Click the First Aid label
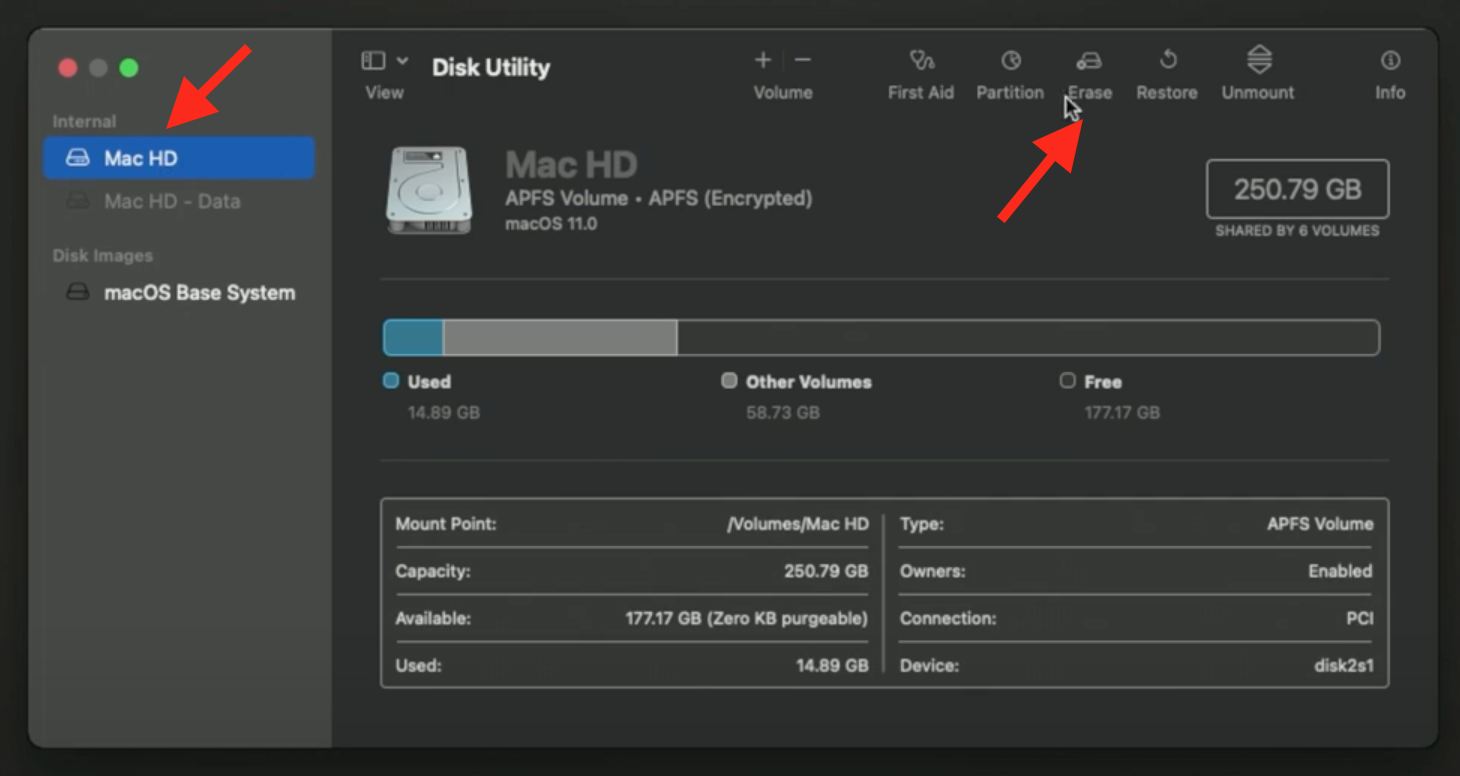The image size is (1460, 776). click(x=921, y=93)
